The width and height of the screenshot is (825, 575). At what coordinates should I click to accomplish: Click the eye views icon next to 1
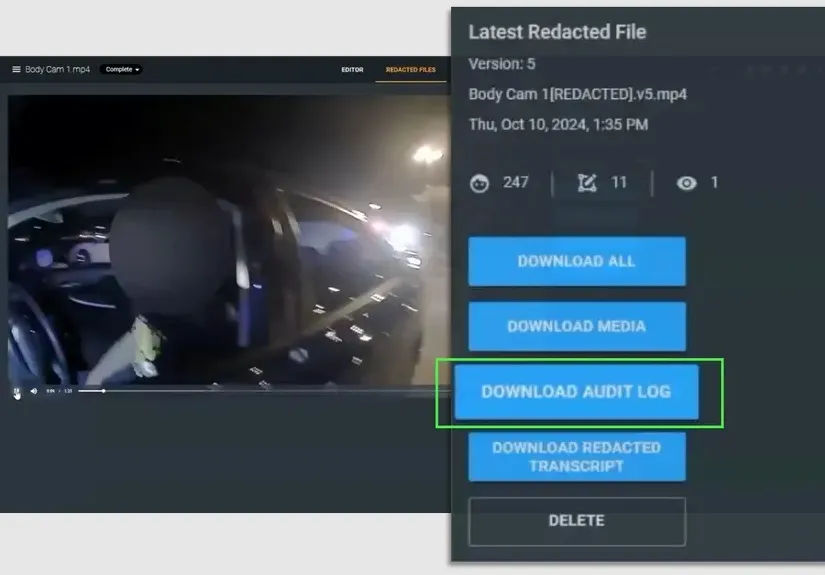pos(686,183)
